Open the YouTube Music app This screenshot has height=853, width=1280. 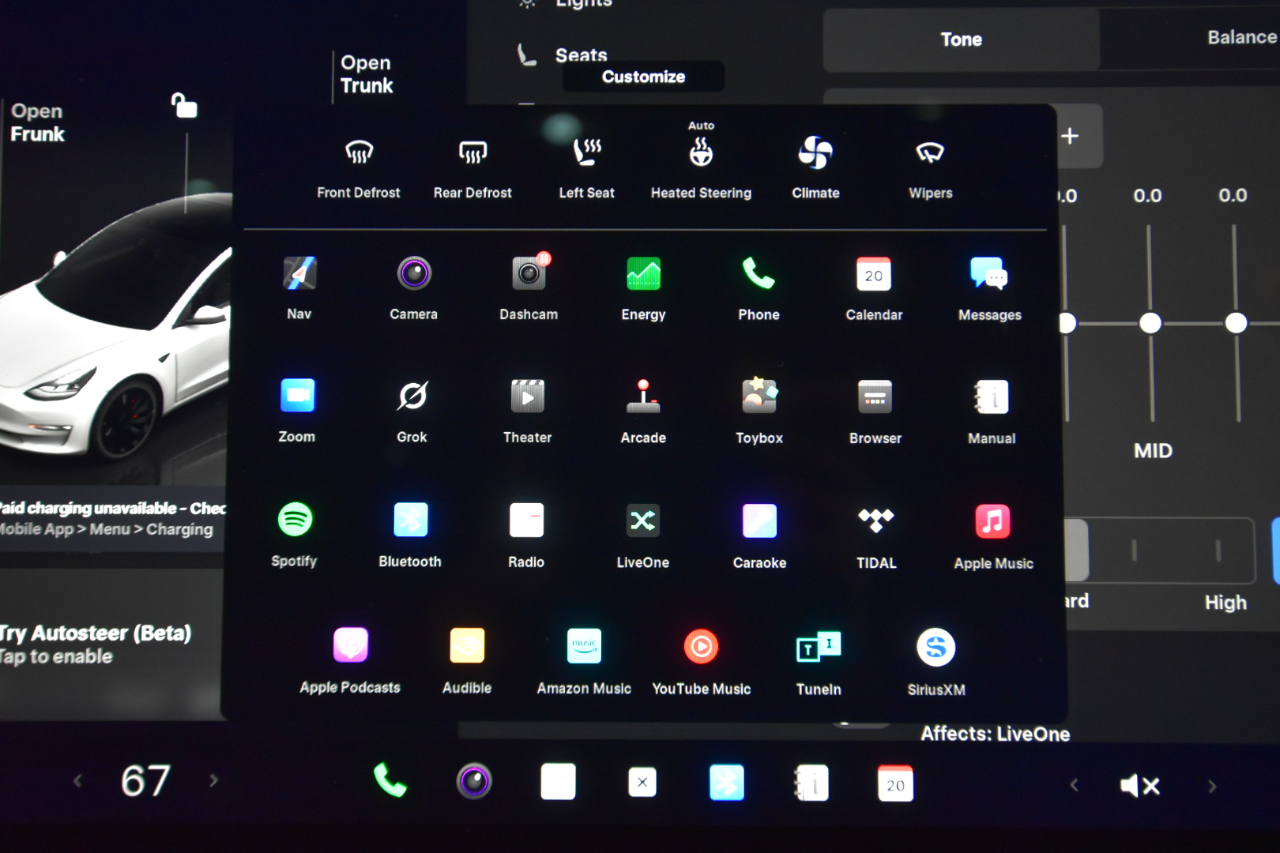[701, 647]
